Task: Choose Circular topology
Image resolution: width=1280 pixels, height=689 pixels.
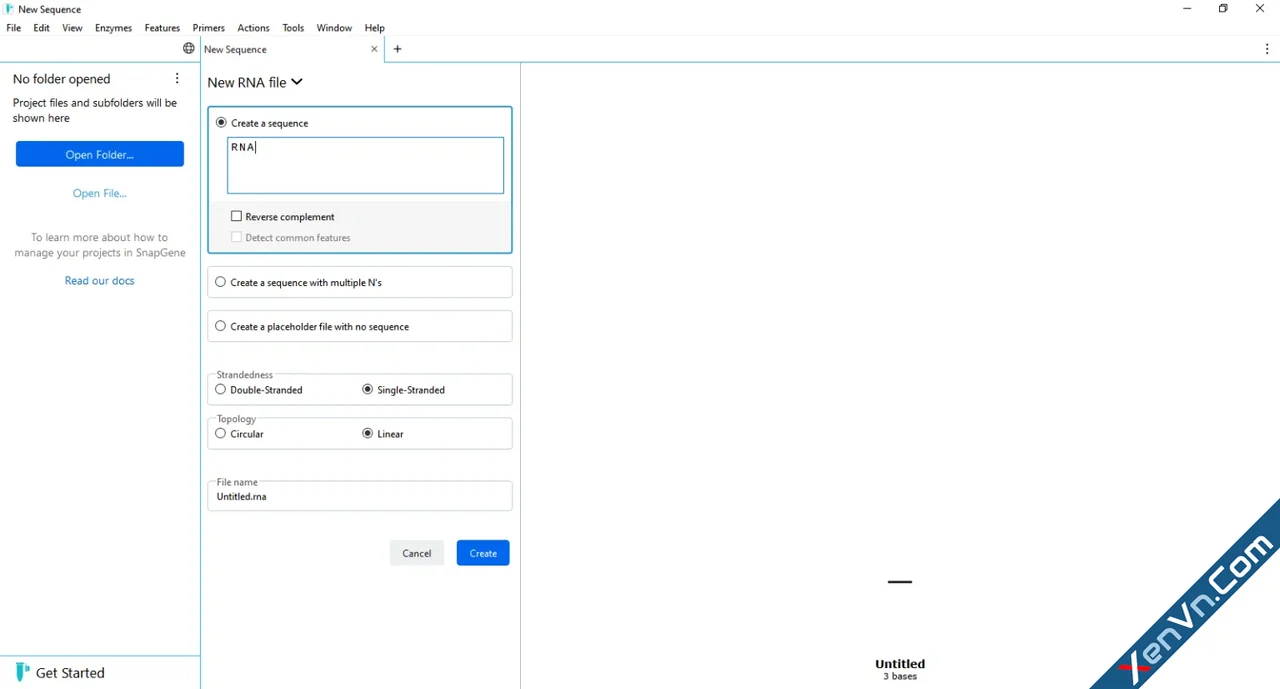Action: 221,434
